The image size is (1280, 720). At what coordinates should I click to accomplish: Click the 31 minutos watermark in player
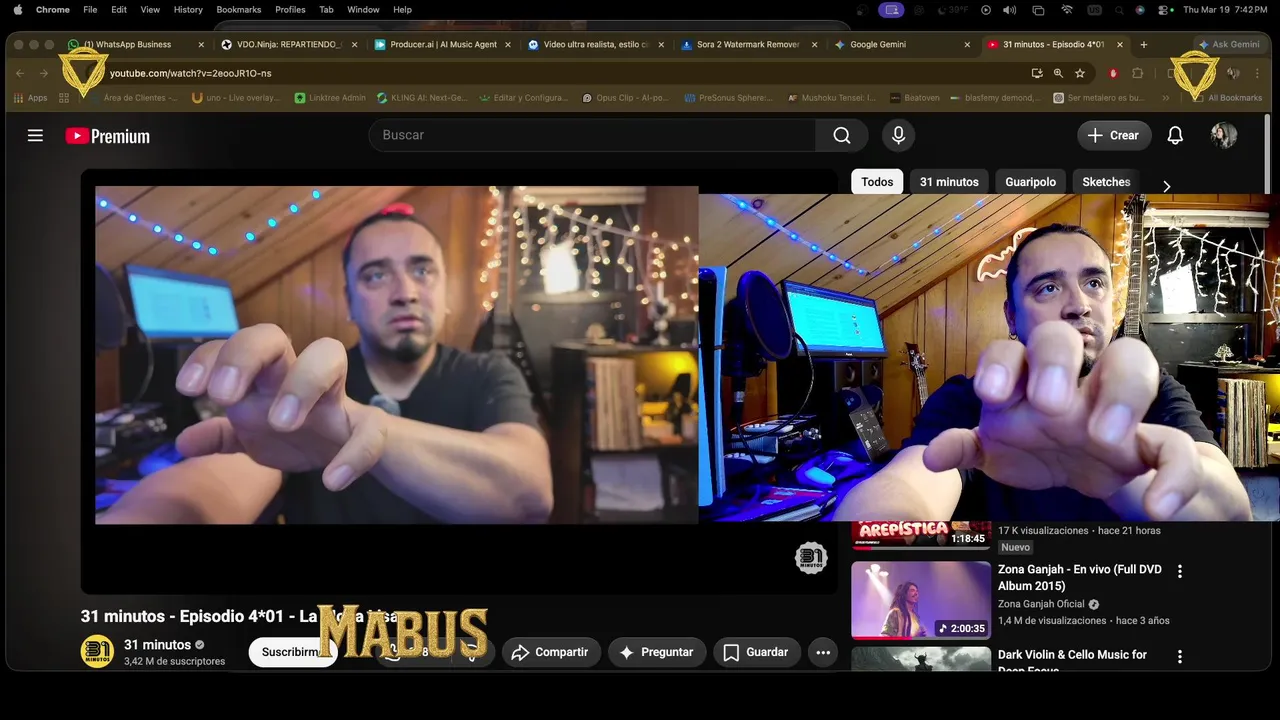click(x=811, y=558)
